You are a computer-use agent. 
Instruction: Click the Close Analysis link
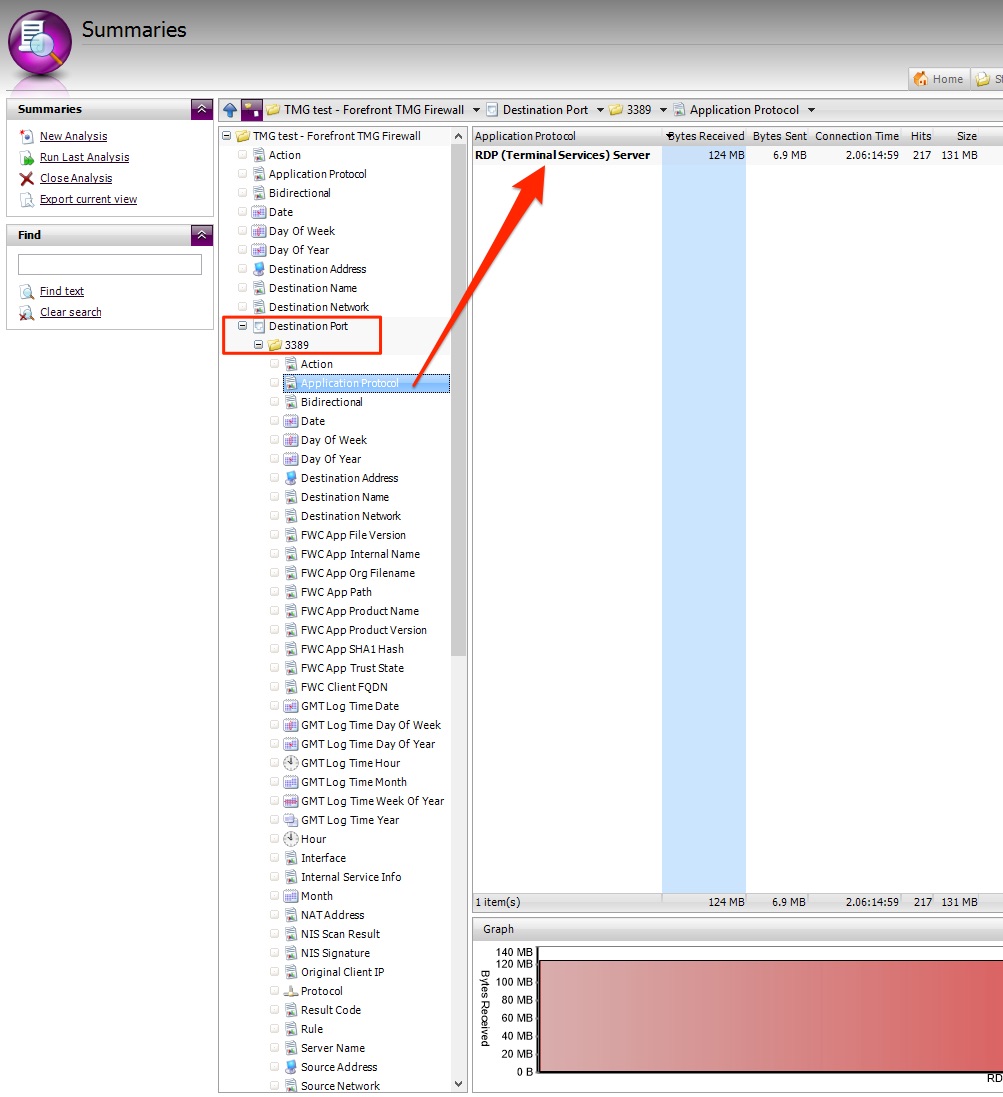pyautogui.click(x=76, y=178)
